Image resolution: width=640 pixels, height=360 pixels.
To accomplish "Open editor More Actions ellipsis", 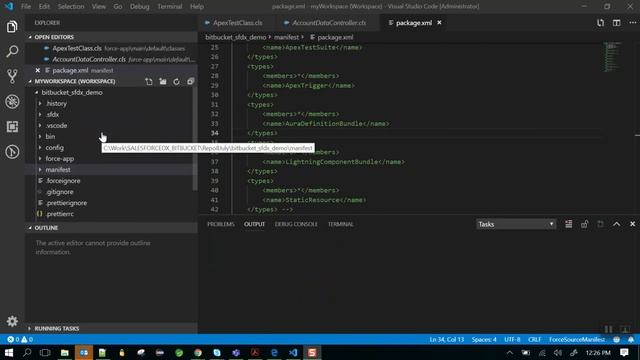I will tap(632, 23).
